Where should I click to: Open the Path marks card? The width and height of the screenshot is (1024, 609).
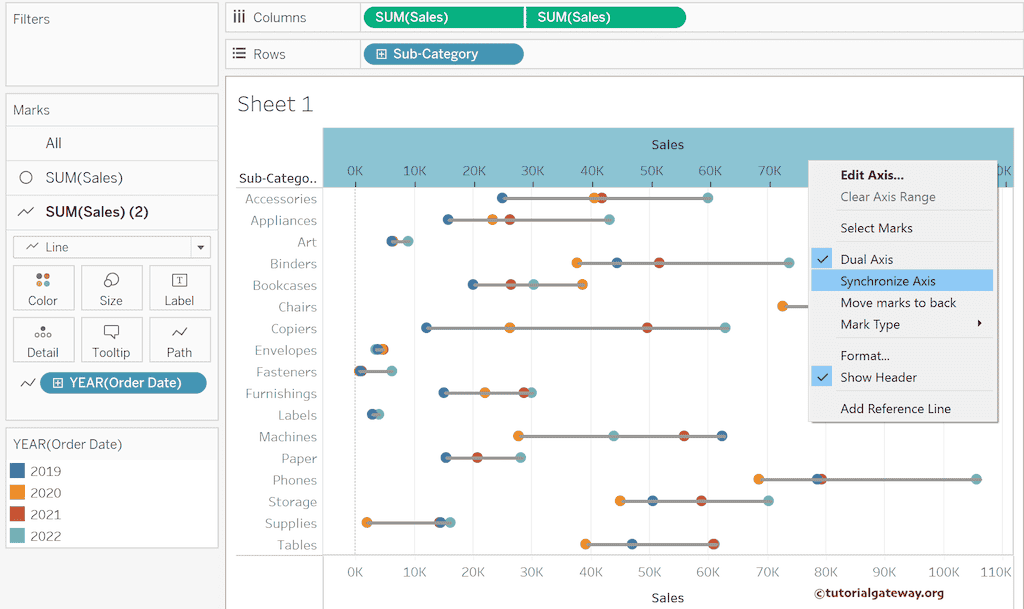pyautogui.click(x=179, y=339)
